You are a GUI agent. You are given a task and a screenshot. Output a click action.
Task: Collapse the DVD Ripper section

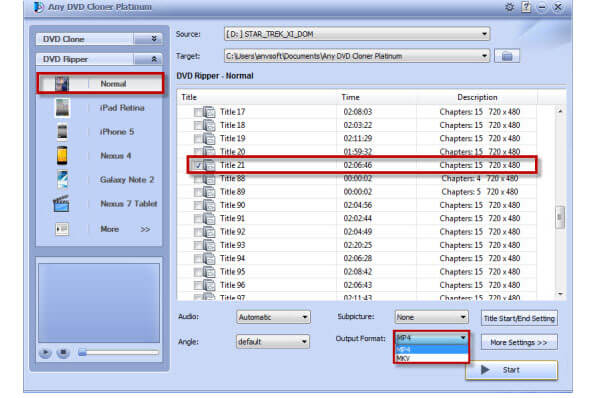pos(154,59)
